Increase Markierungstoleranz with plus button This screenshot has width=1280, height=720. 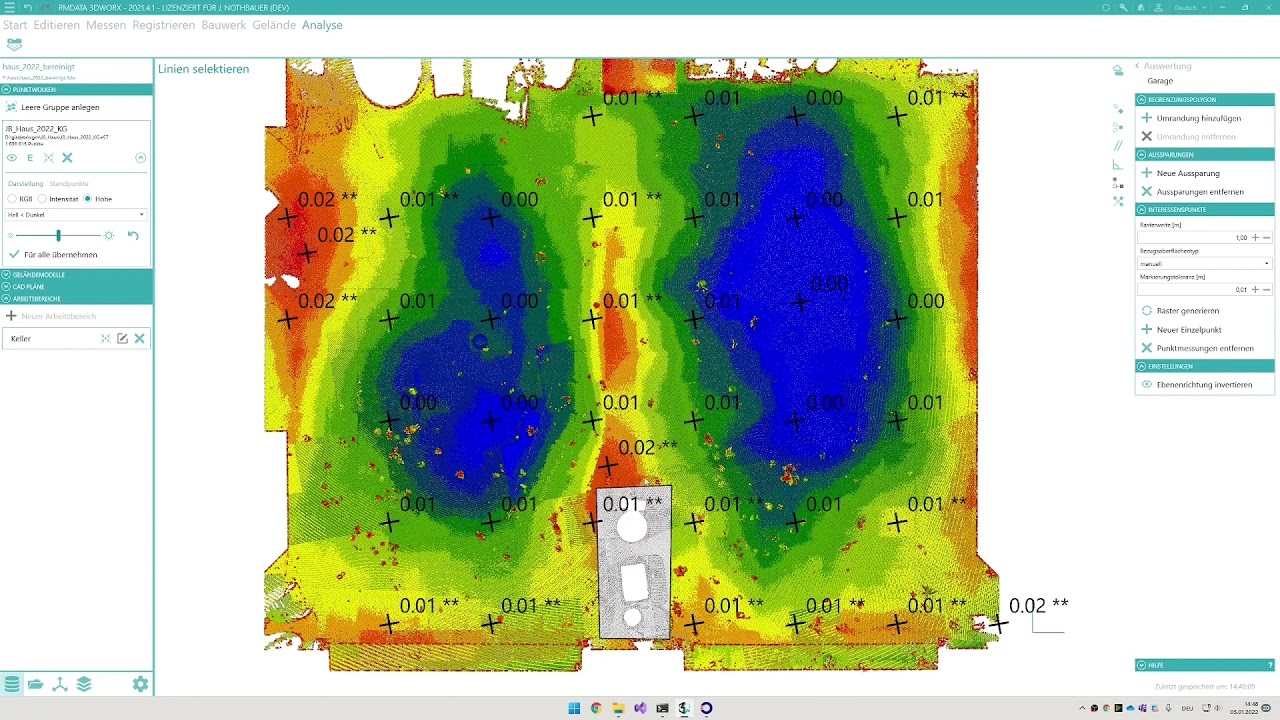click(x=1255, y=290)
